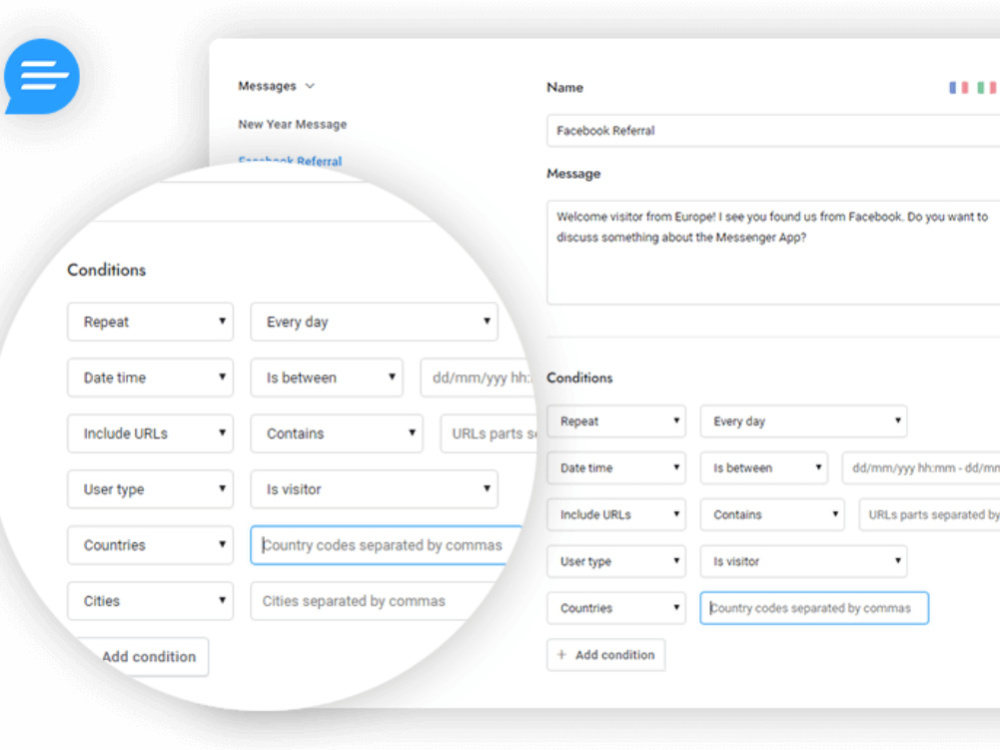The width and height of the screenshot is (1000, 750).
Task: Open the Messages dropdown menu
Action: coord(276,86)
